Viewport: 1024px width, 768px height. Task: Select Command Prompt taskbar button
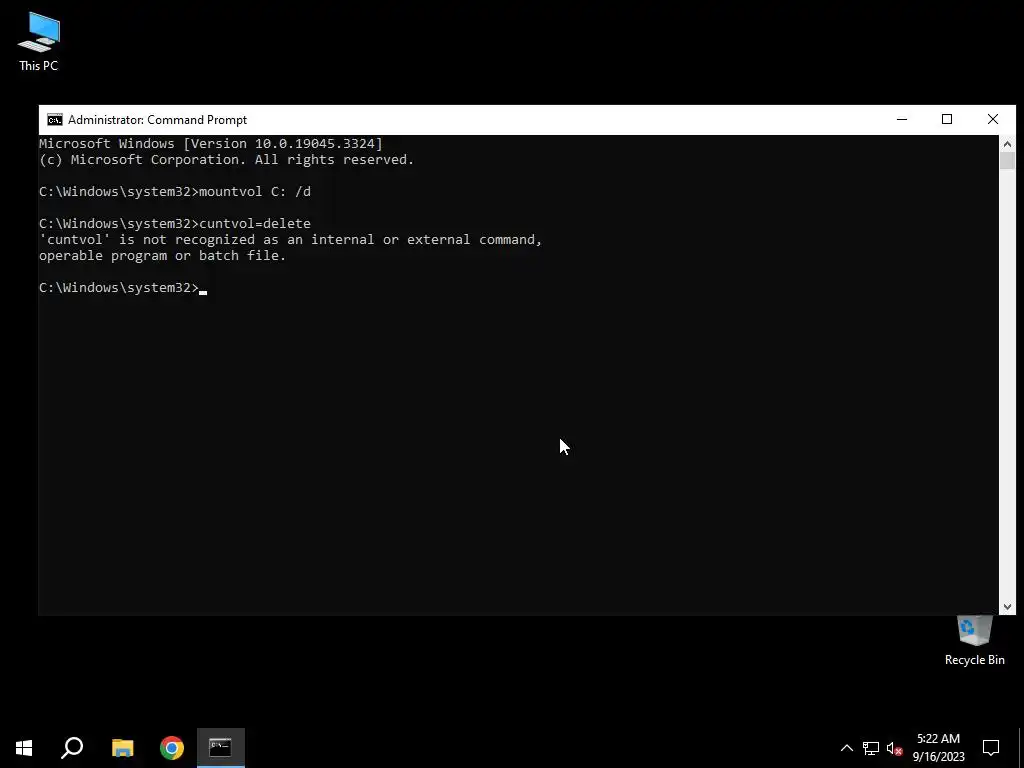221,748
